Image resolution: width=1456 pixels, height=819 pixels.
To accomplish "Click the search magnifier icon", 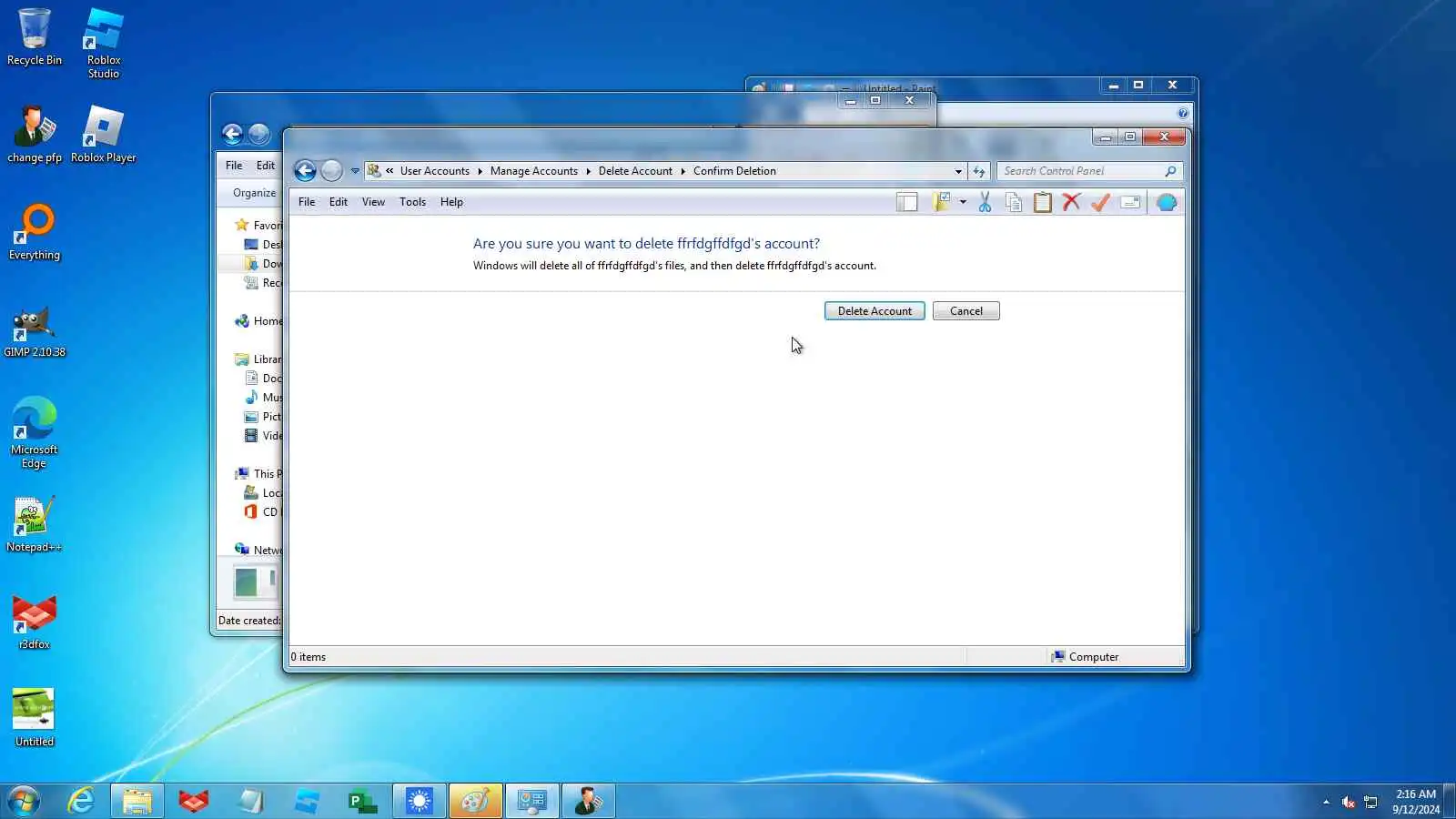I will tap(1170, 171).
